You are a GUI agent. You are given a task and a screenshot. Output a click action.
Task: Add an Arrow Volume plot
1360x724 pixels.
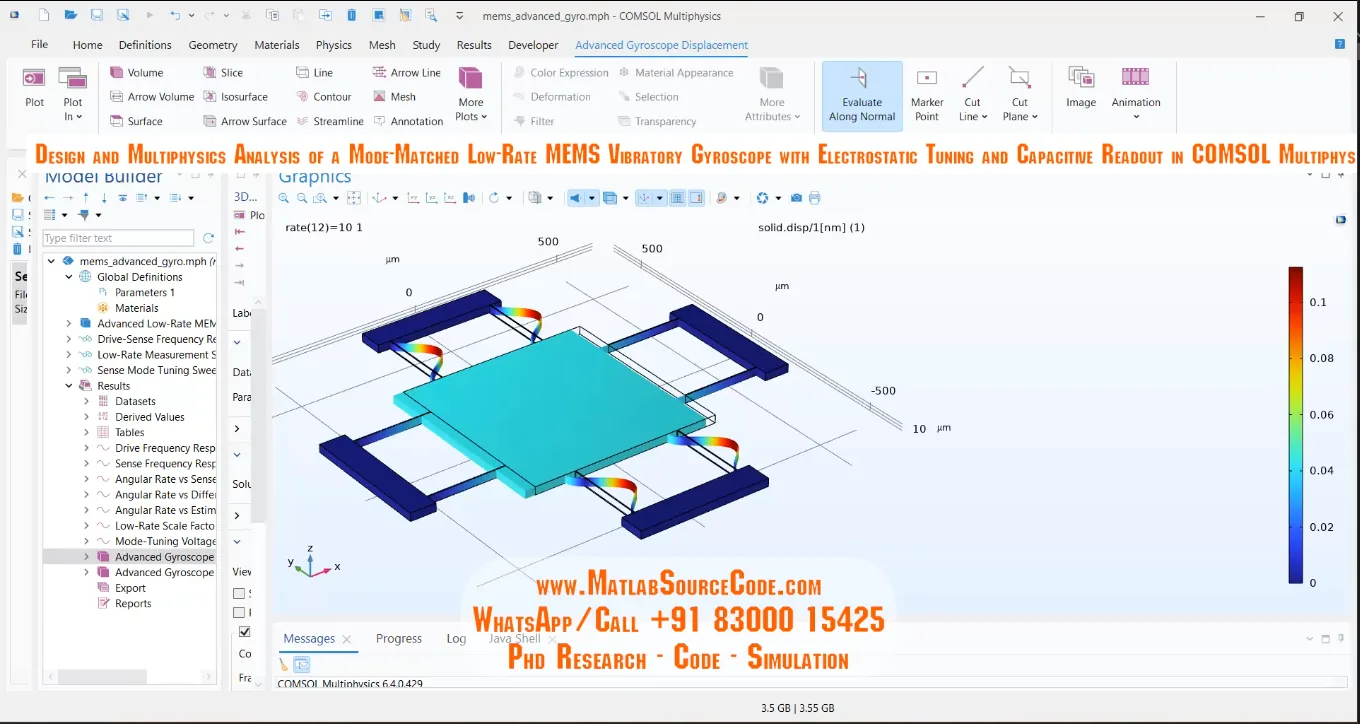[x=151, y=97]
